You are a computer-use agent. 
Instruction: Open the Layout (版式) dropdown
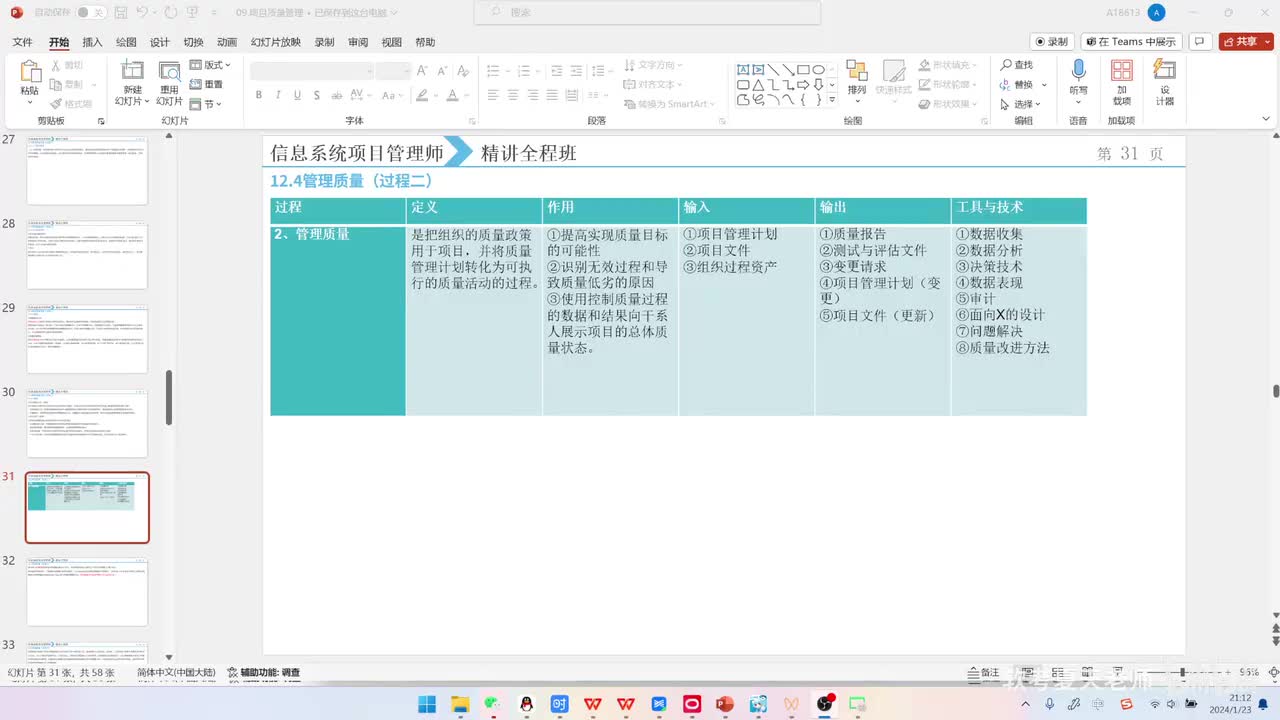pyautogui.click(x=210, y=65)
